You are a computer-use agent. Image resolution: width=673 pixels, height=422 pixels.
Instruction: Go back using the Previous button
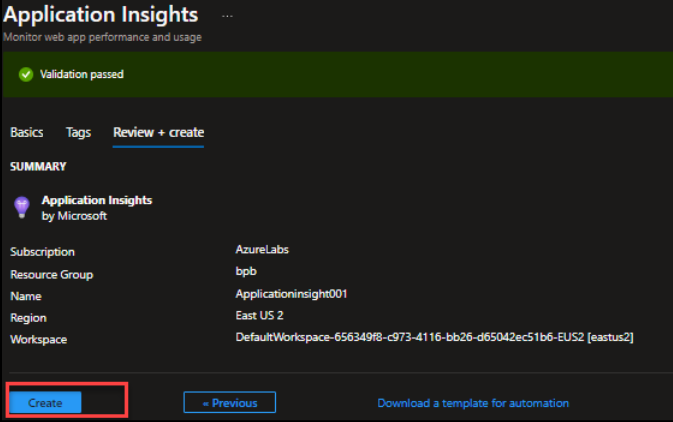(229, 403)
